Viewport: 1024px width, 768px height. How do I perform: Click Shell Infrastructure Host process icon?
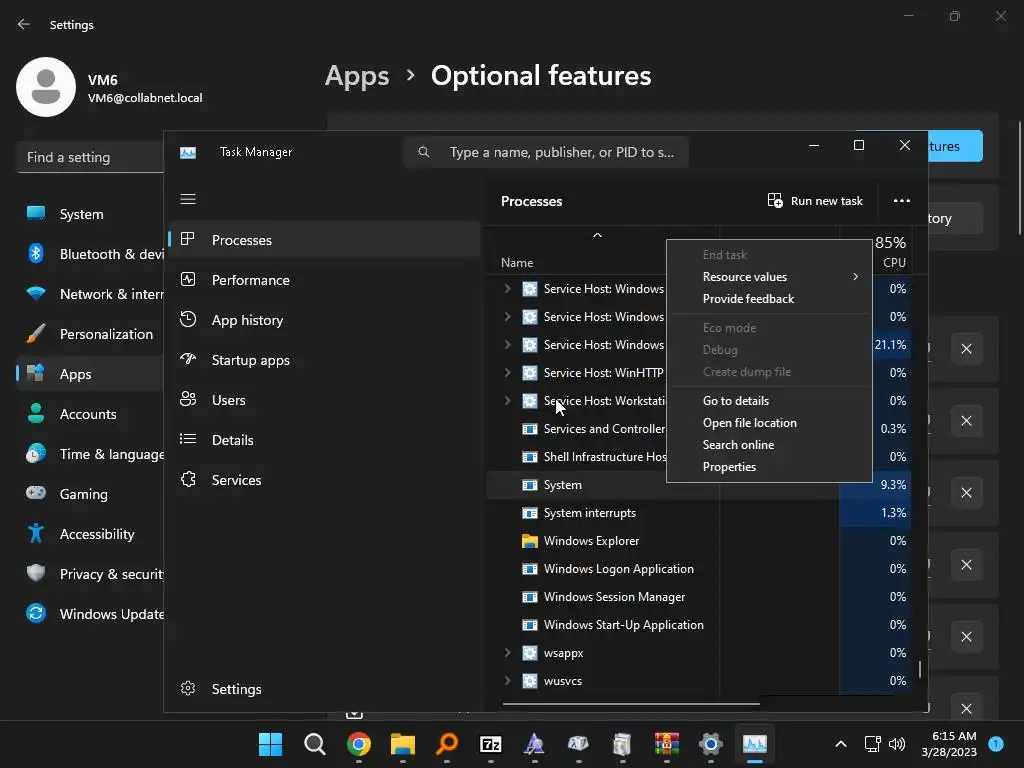530,456
